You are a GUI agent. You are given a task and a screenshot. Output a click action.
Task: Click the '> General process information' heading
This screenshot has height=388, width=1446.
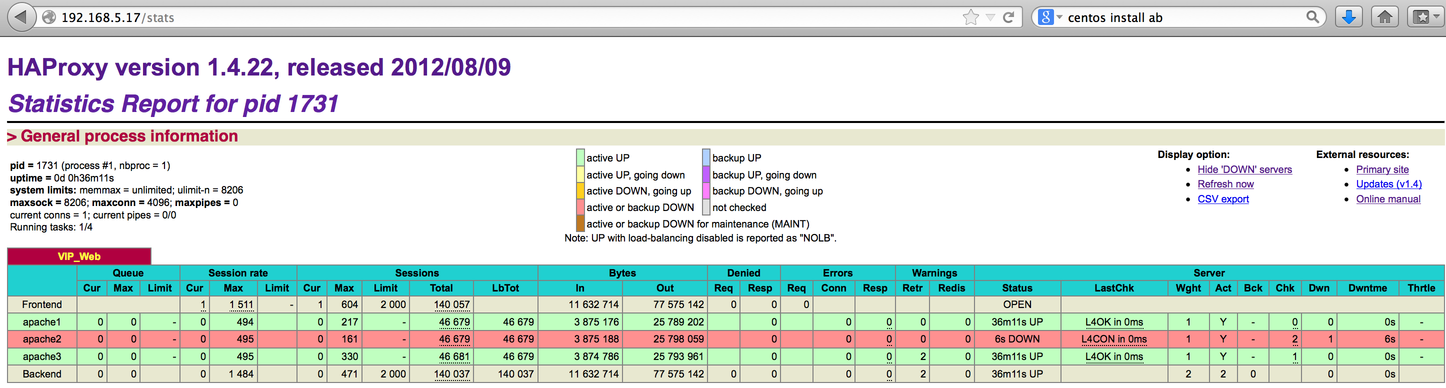[122, 136]
